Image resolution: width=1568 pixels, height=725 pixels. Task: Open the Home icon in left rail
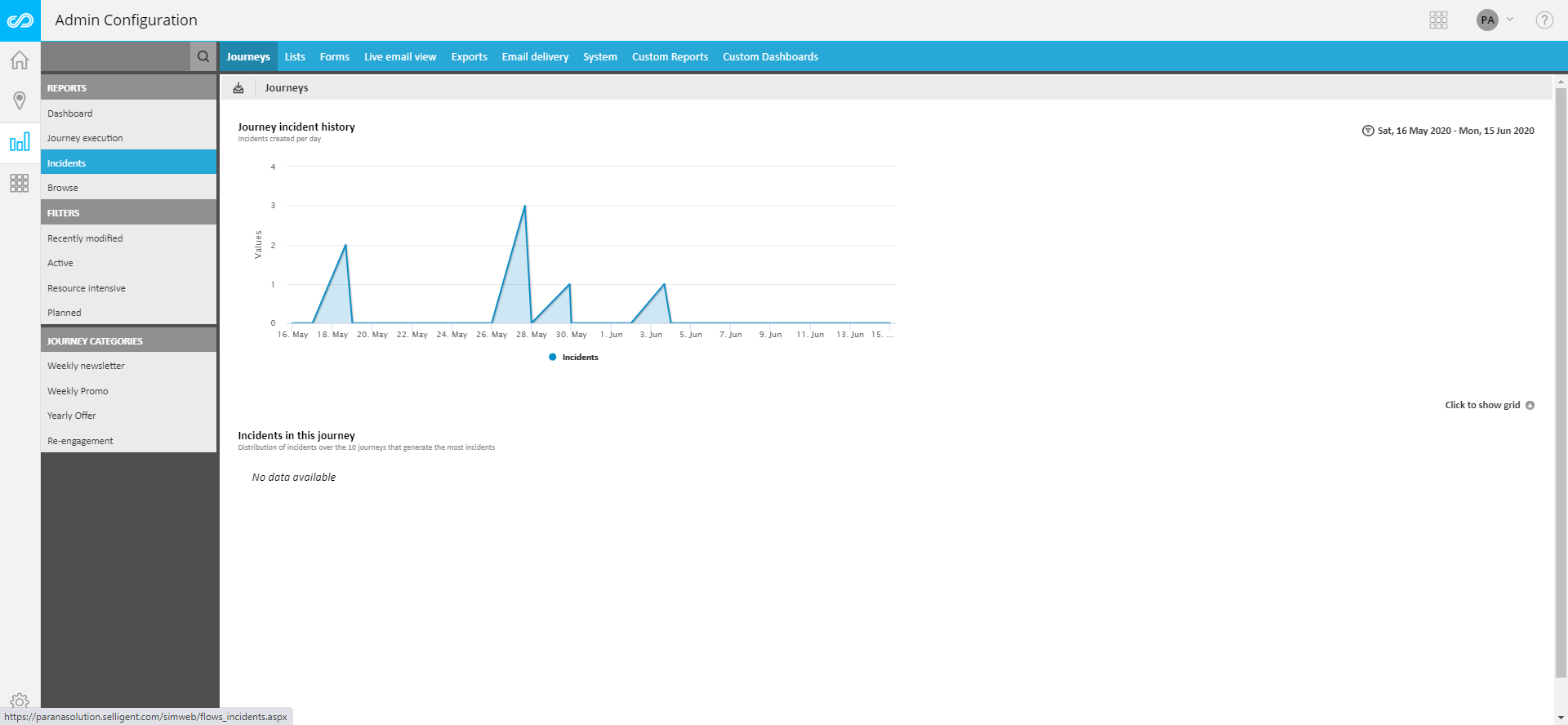[20, 60]
